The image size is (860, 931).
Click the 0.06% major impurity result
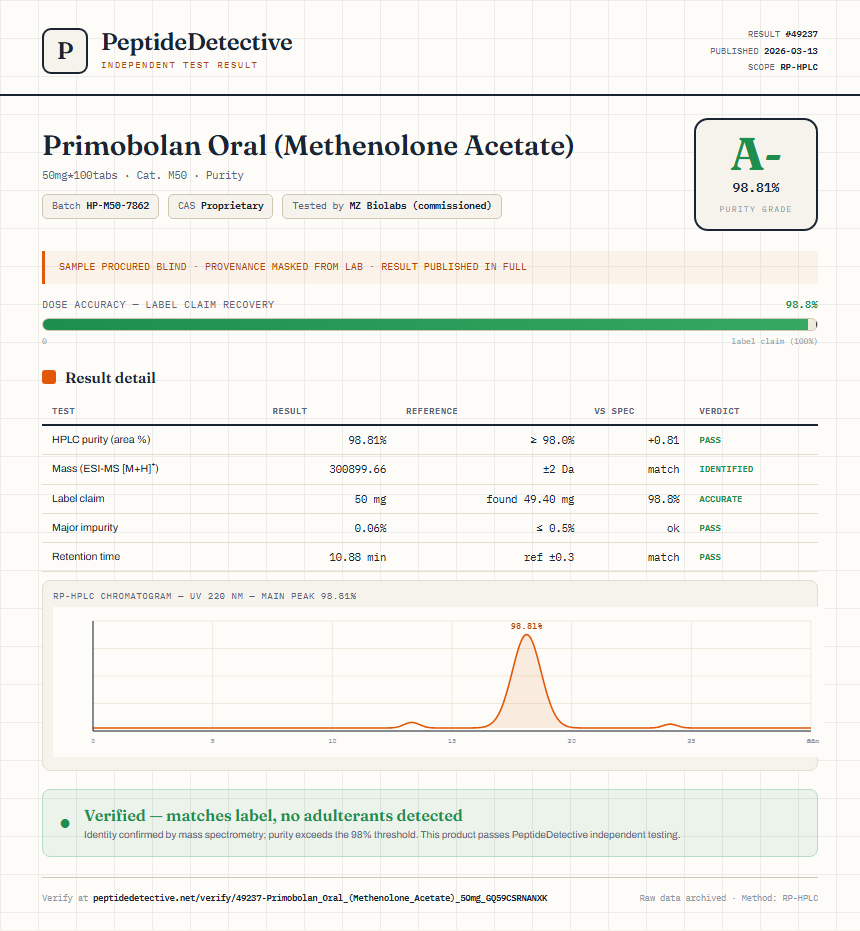(370, 528)
